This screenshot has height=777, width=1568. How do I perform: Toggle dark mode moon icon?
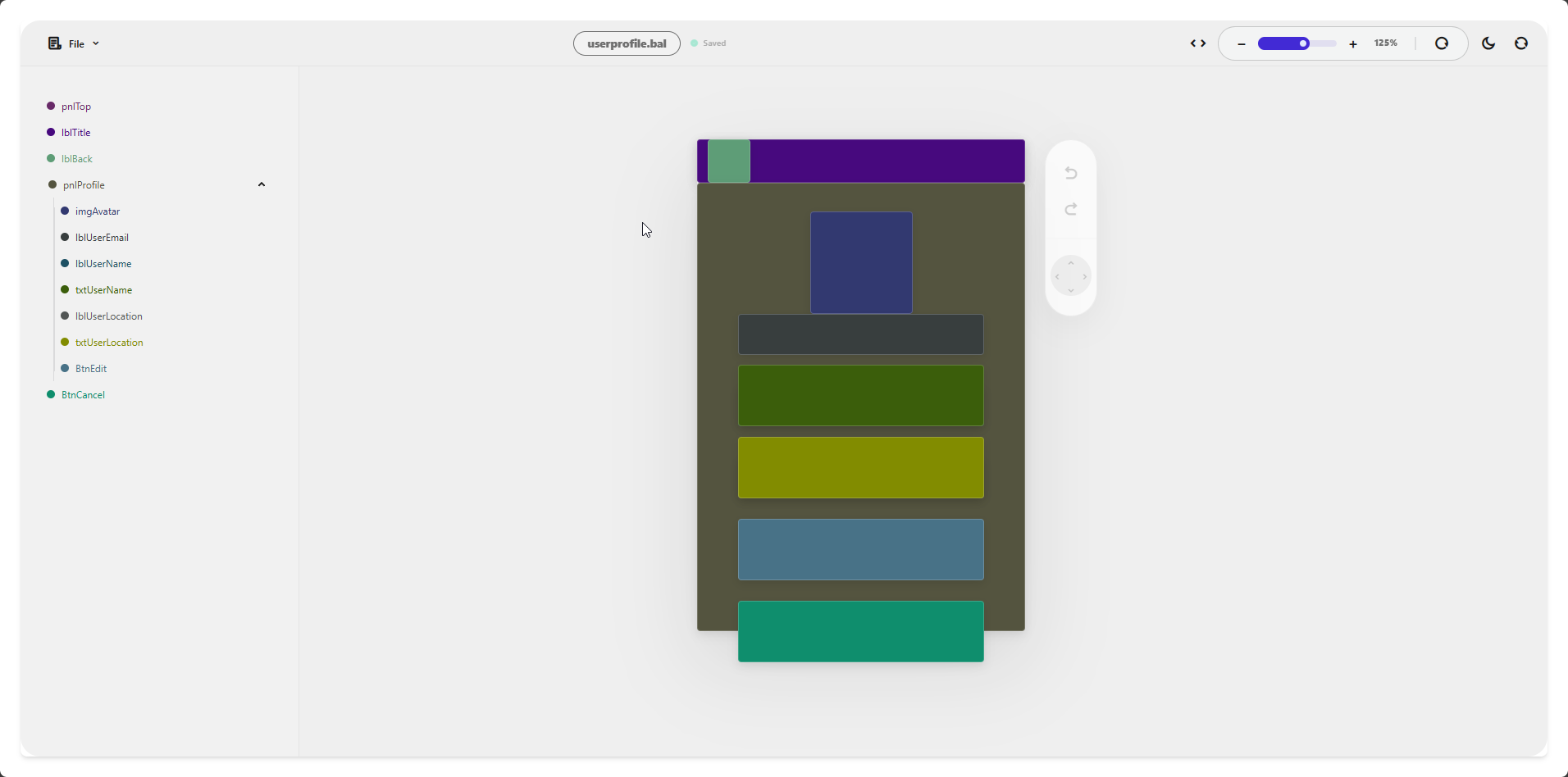(1488, 43)
